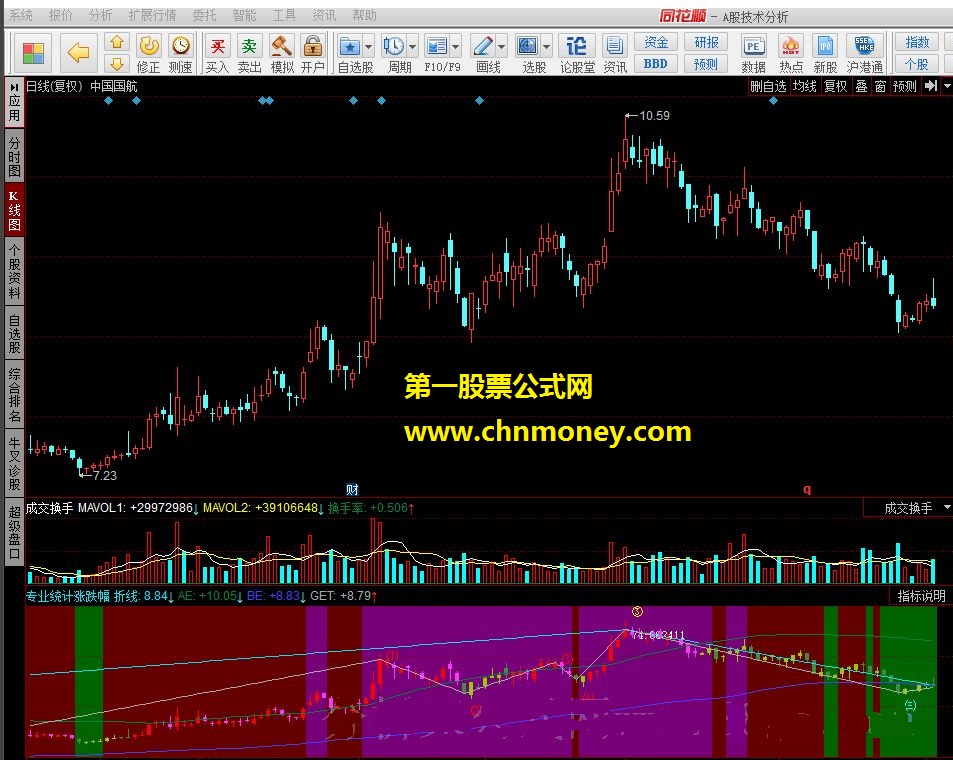Click the 开户 open account lock icon
Viewport: 953px width, 760px height.
[x=312, y=46]
